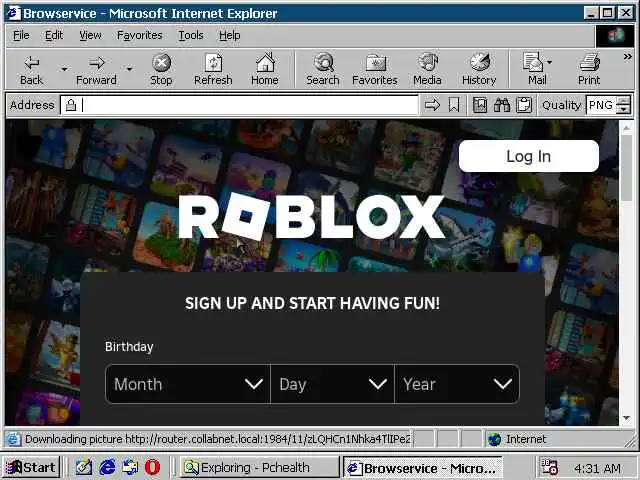The height and width of the screenshot is (480, 640).
Task: Click the task scheduler tray icon
Action: [x=549, y=467]
